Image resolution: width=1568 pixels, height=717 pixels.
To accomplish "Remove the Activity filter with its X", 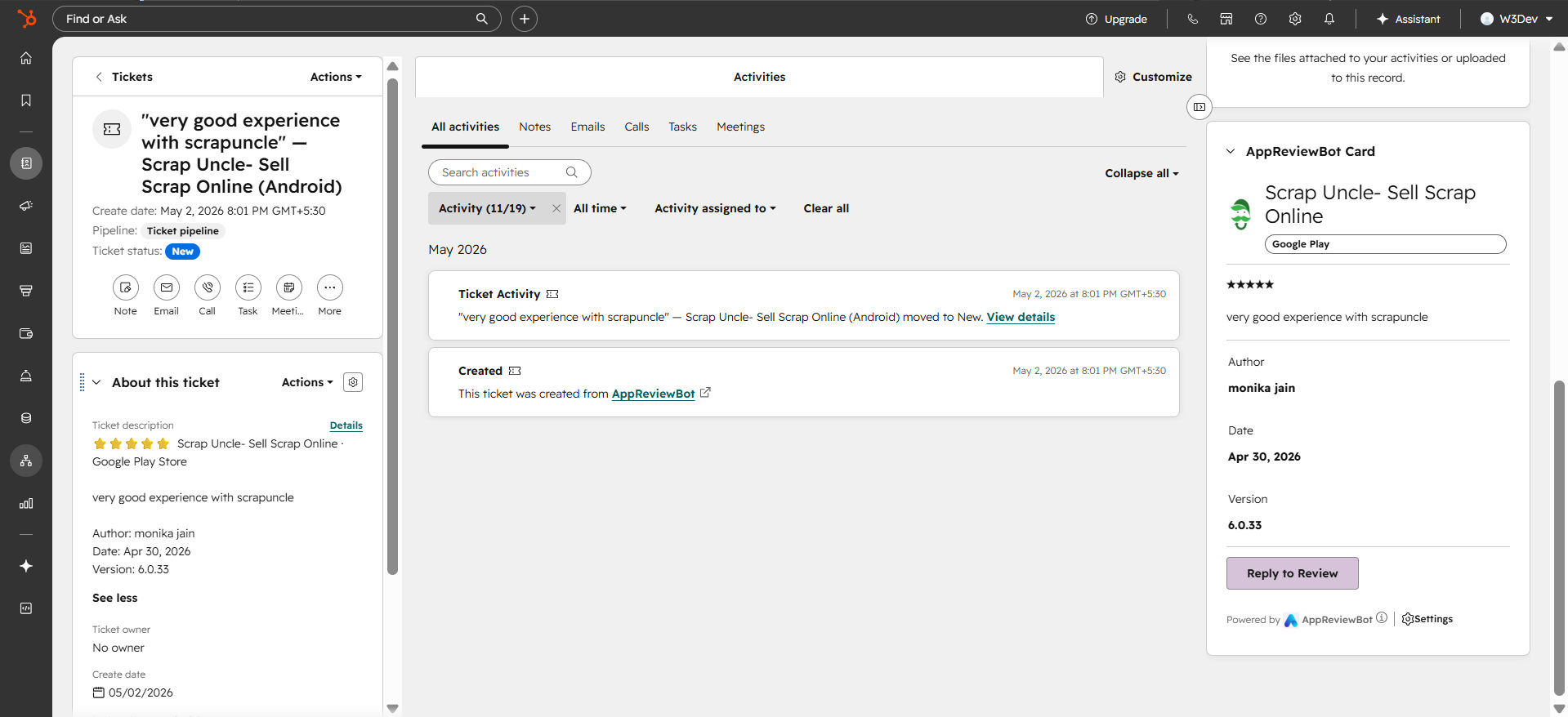I will 556,208.
